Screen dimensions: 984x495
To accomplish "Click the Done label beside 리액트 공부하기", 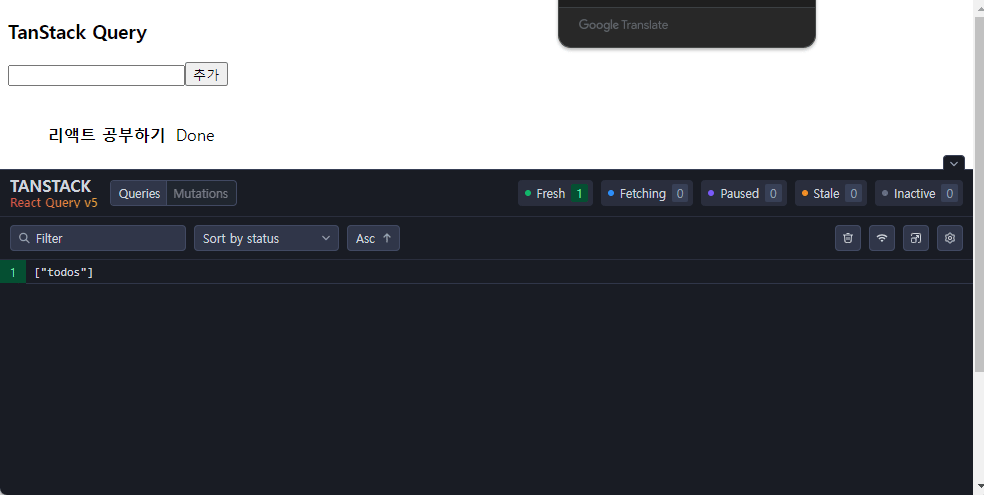I will coord(195,136).
